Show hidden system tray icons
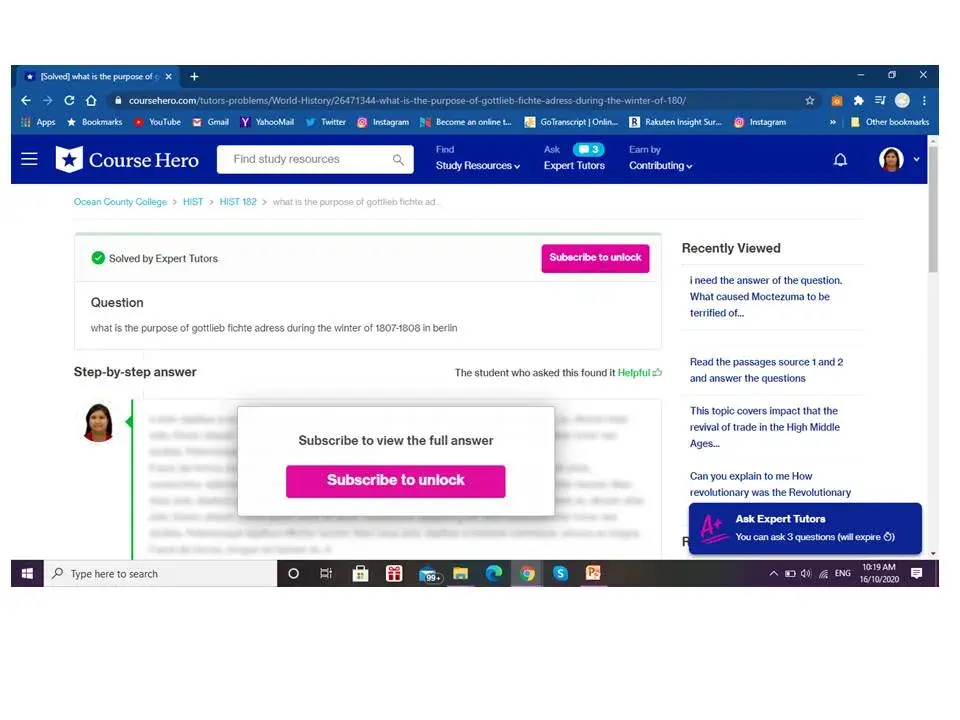This screenshot has height=720, width=960. point(773,574)
